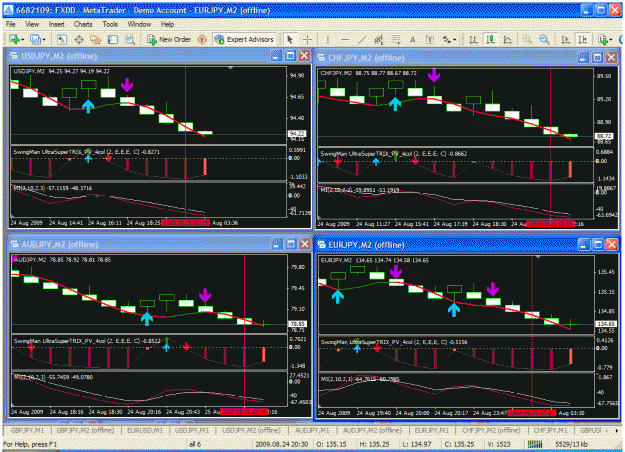Switch to the GBPJPY,M1 chart tab

(x=28, y=430)
